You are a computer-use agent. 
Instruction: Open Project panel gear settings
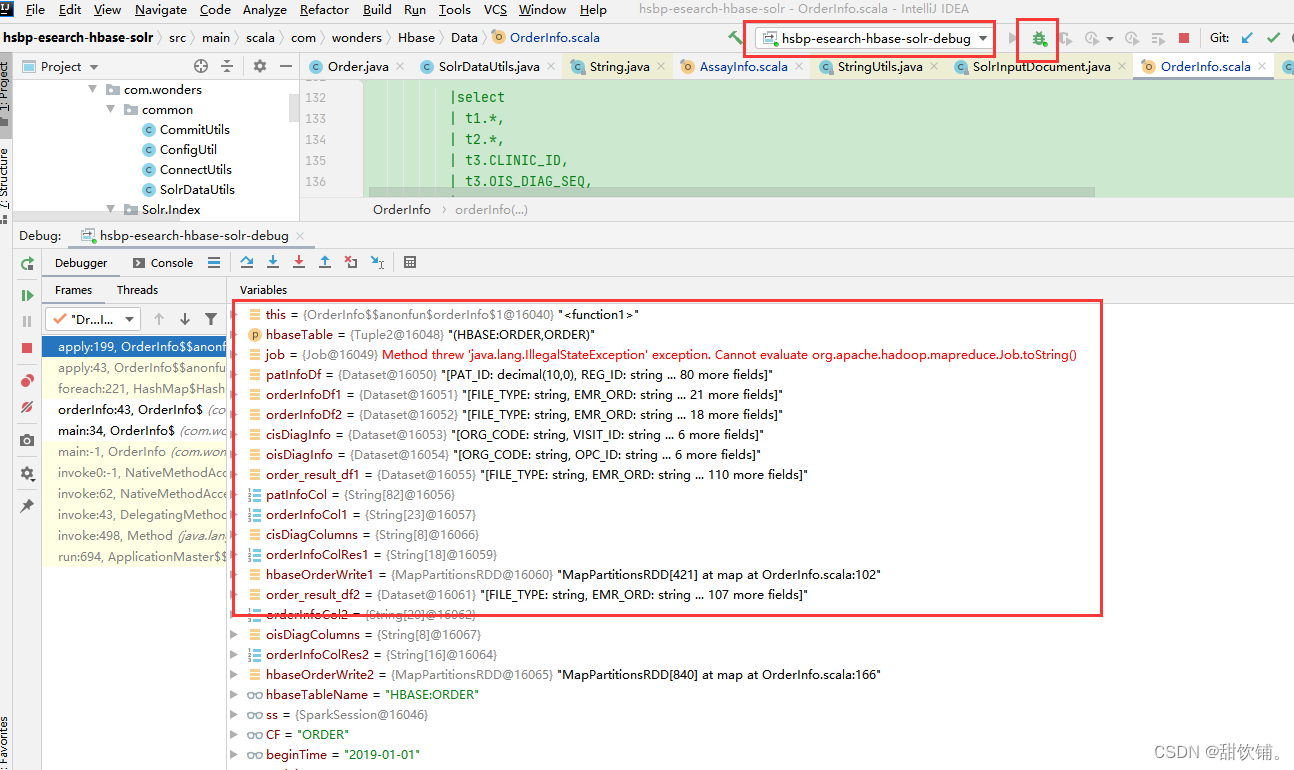[260, 66]
